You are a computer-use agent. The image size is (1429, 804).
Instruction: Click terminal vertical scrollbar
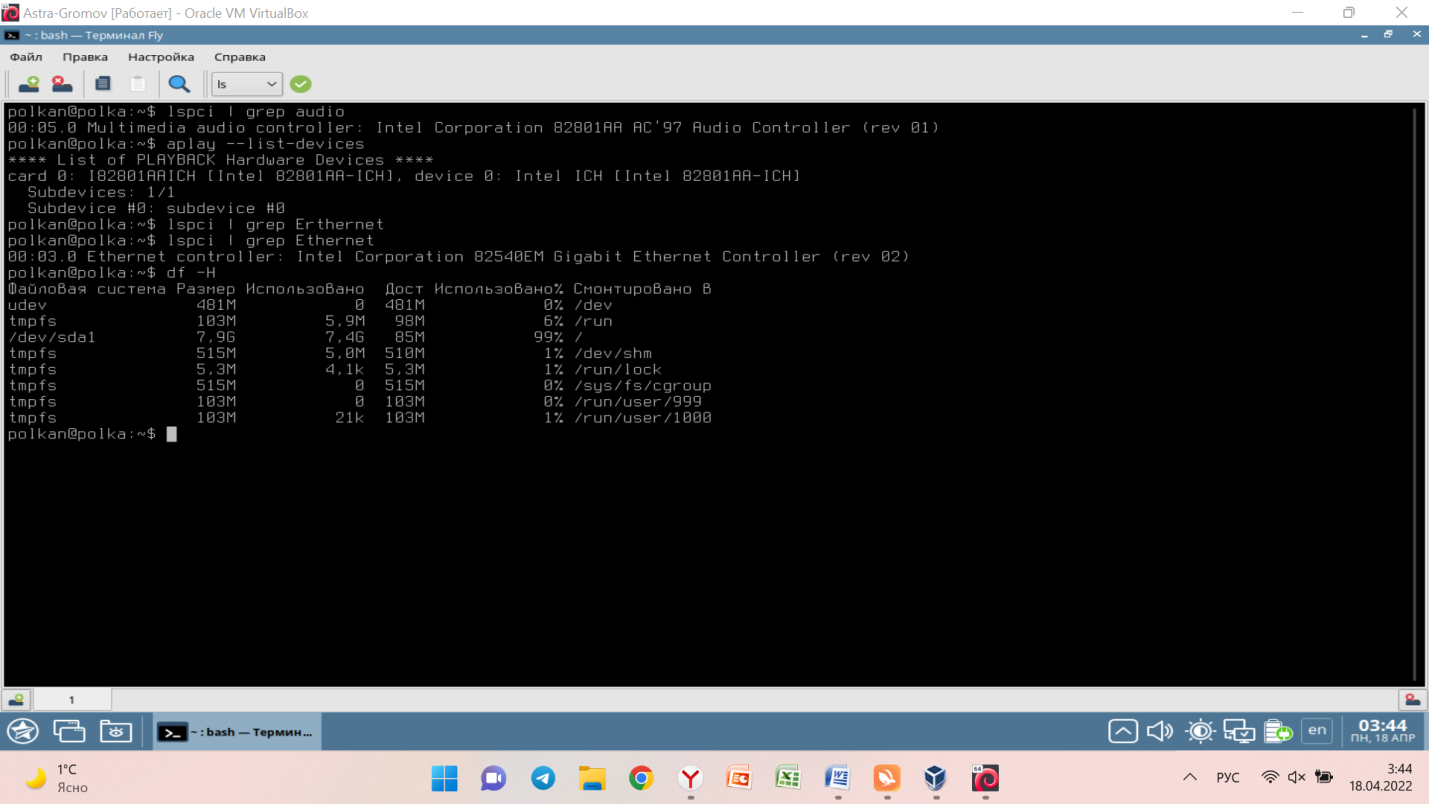coord(1416,393)
